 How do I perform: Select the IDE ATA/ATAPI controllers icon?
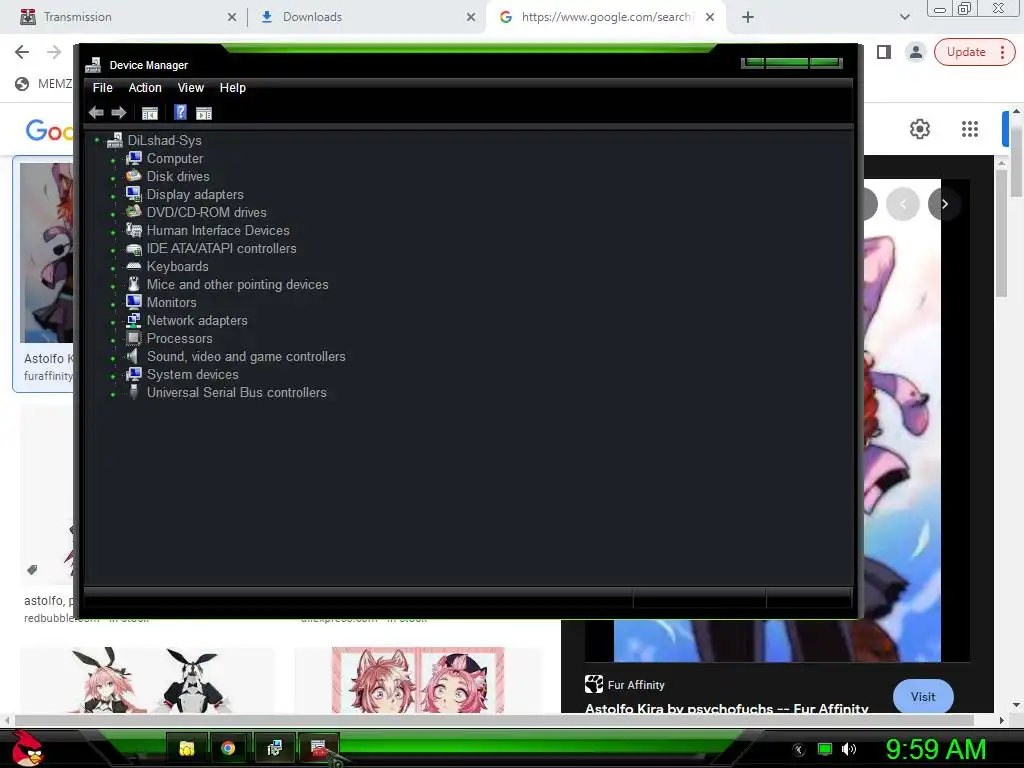(134, 248)
